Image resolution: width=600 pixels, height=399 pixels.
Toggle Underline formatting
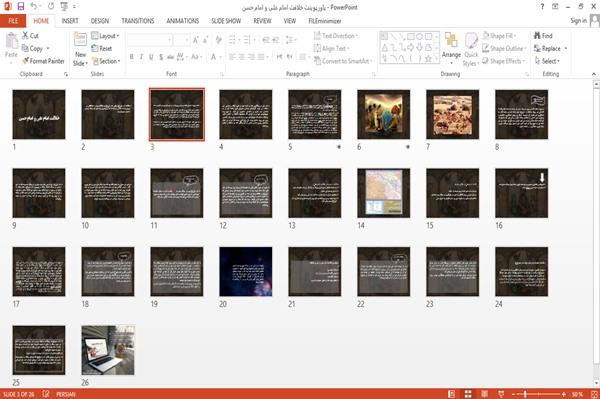tap(151, 57)
